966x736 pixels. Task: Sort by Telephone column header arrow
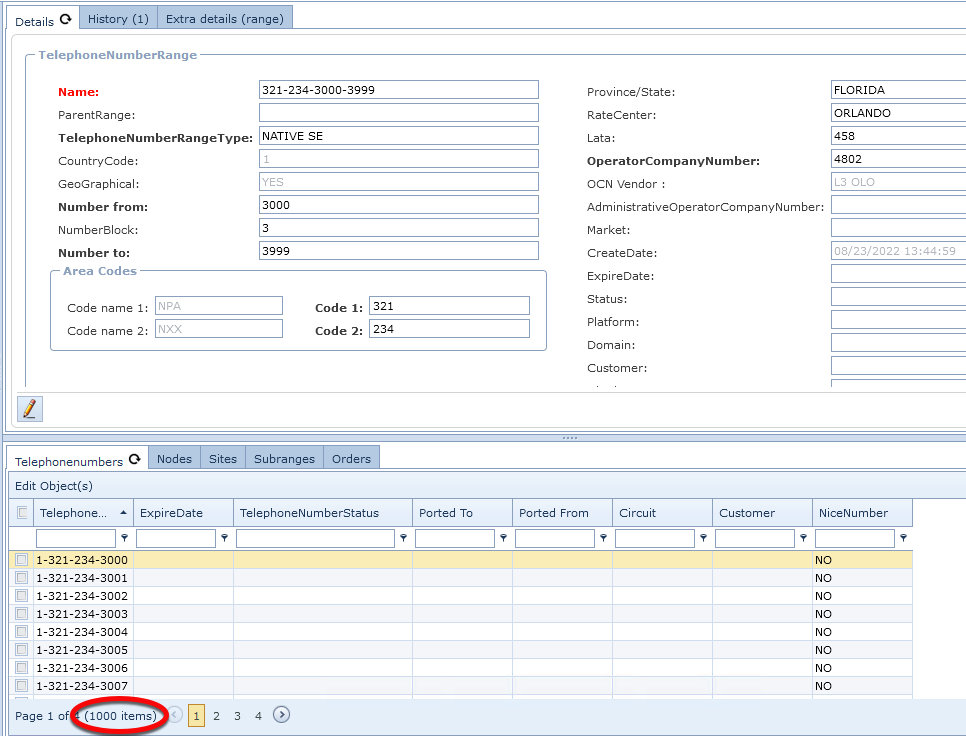pyautogui.click(x=123, y=513)
